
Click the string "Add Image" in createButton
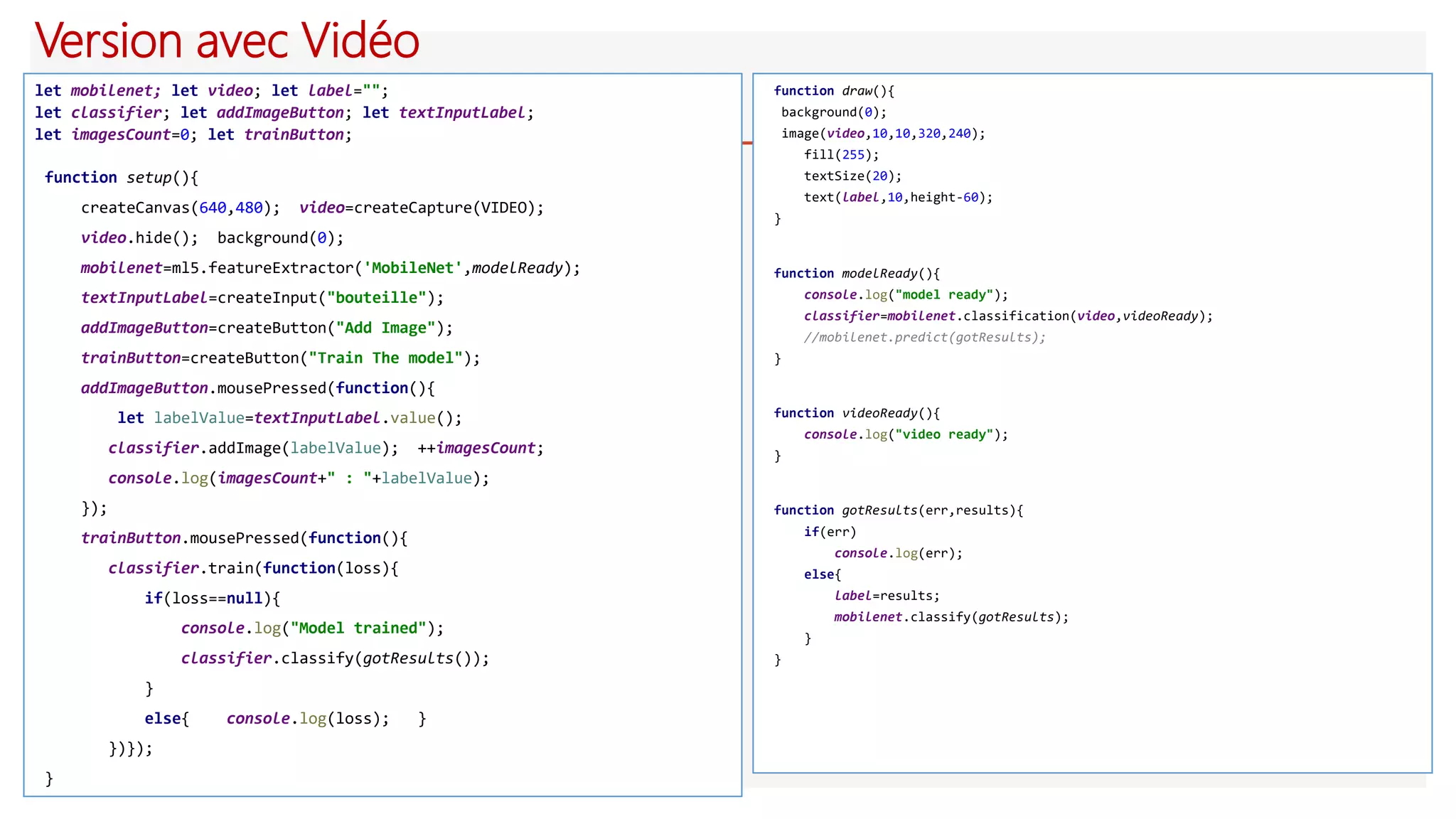385,328
